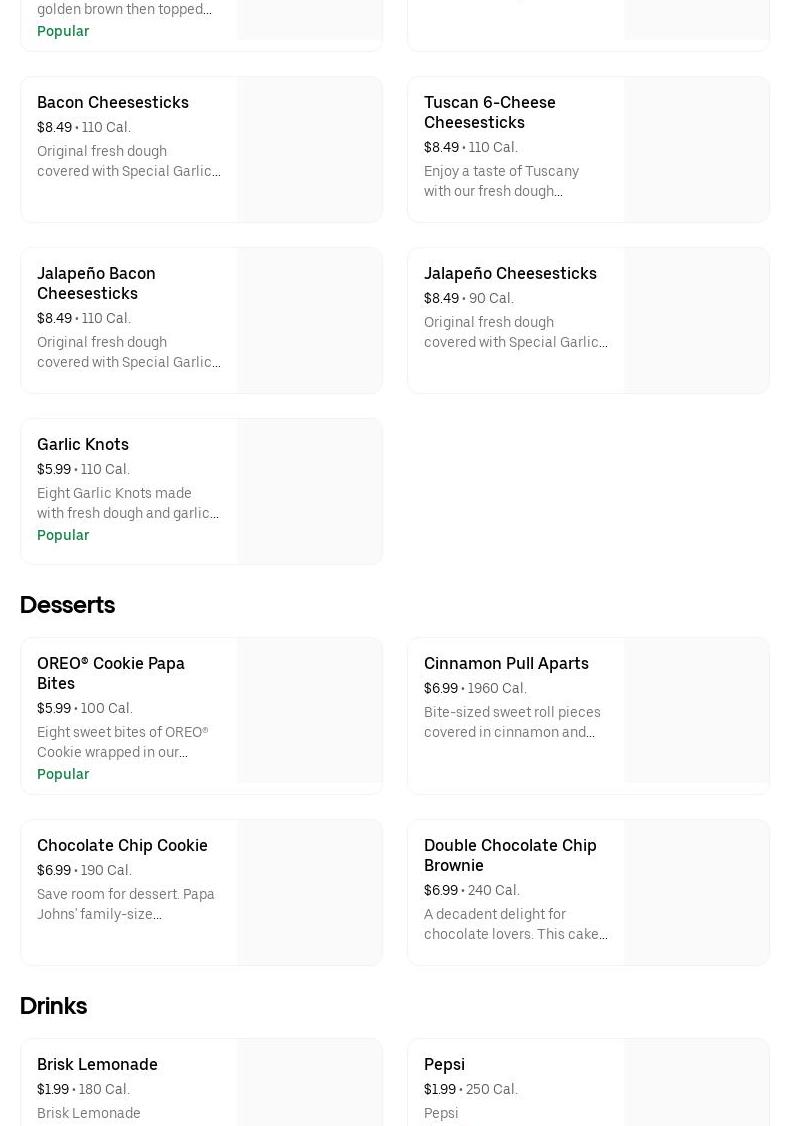The height and width of the screenshot is (1126, 804).
Task: Choose the Chocolate Chip Cookie title
Action: (122, 845)
